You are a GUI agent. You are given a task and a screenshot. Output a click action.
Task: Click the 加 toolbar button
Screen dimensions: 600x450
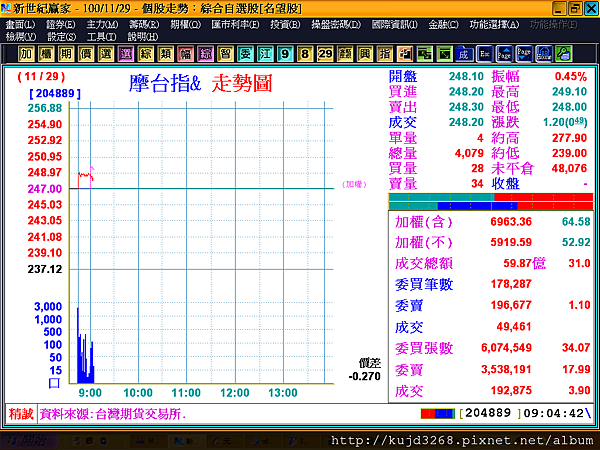pos(26,54)
